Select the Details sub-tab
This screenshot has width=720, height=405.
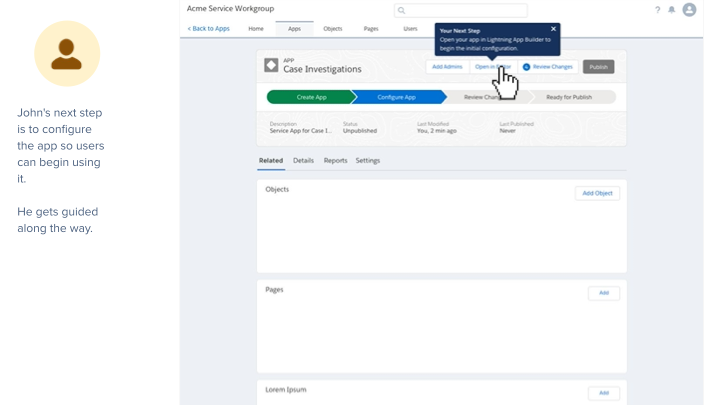(x=303, y=160)
